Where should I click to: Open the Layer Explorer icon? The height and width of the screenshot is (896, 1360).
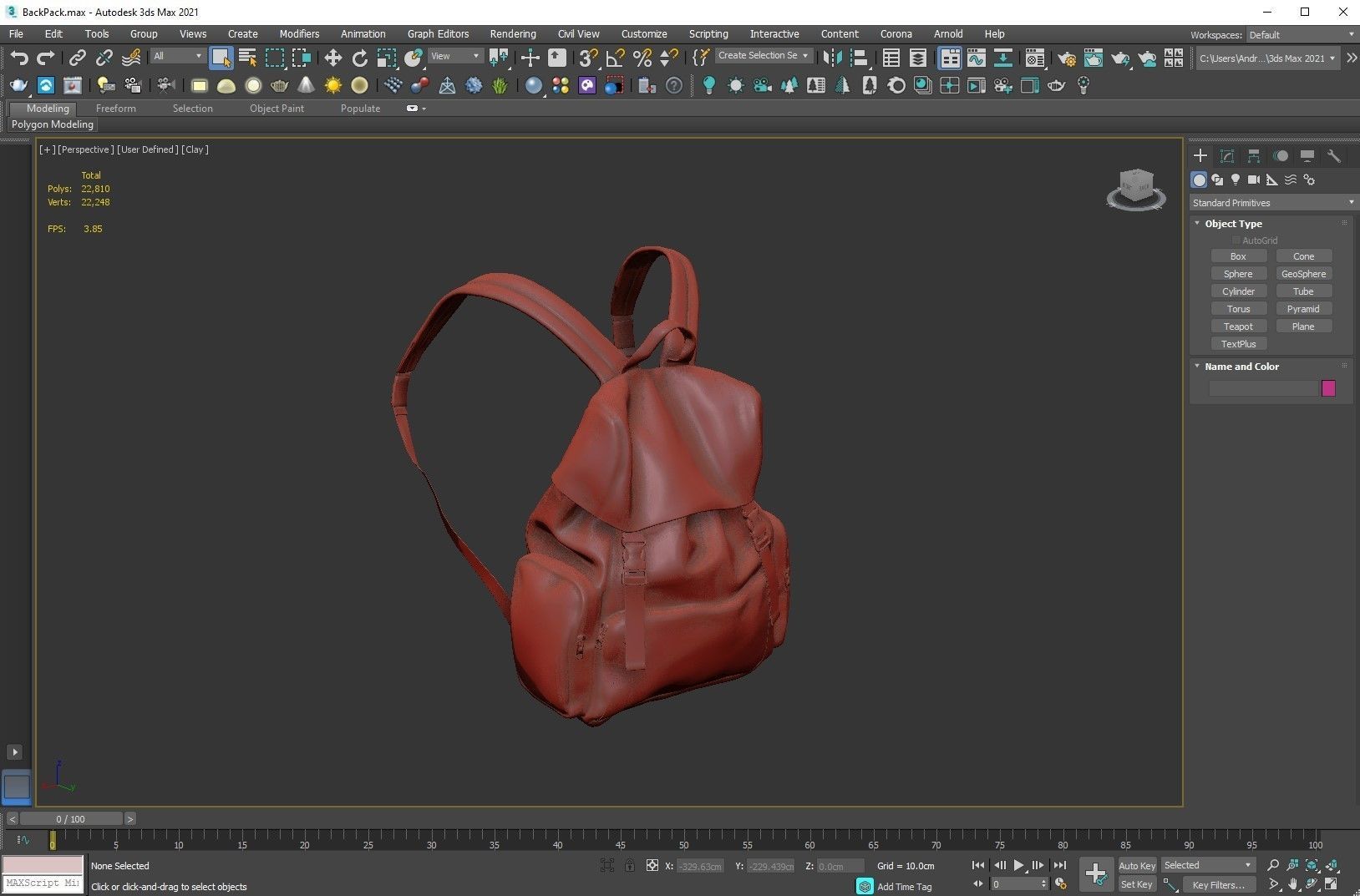coord(918,58)
